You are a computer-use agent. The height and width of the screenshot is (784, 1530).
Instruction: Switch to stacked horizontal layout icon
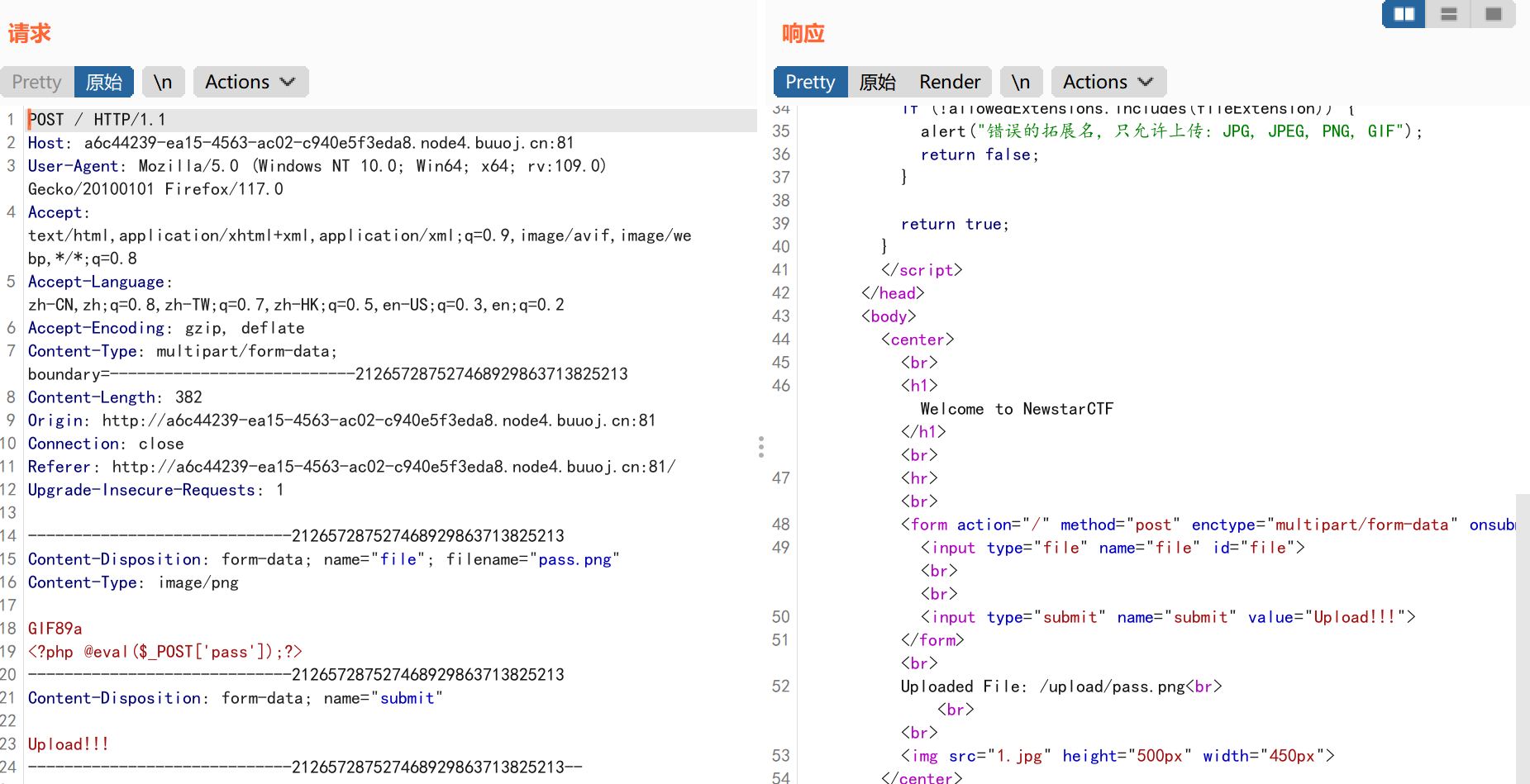(x=1448, y=14)
